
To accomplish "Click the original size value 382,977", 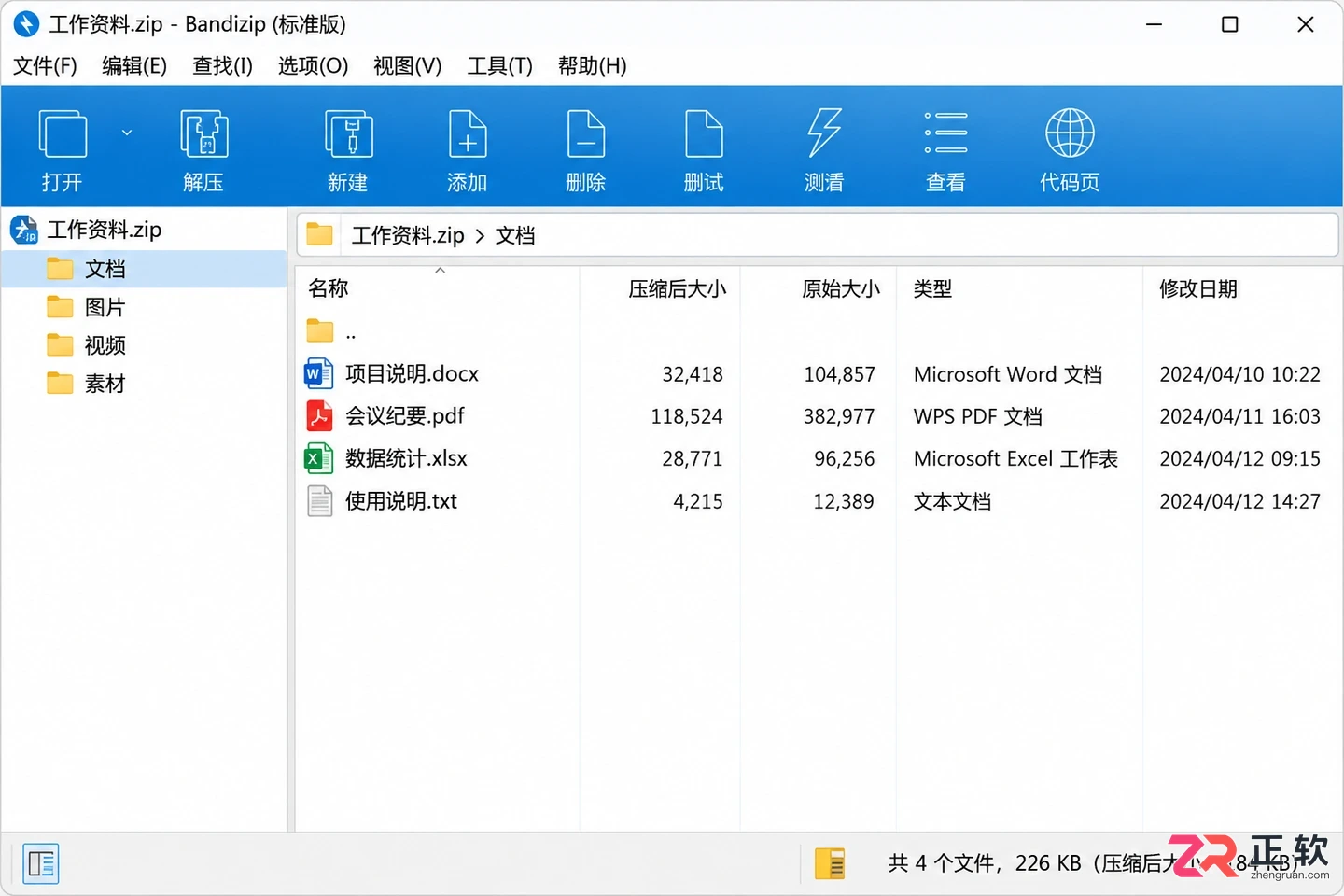I will point(839,416).
